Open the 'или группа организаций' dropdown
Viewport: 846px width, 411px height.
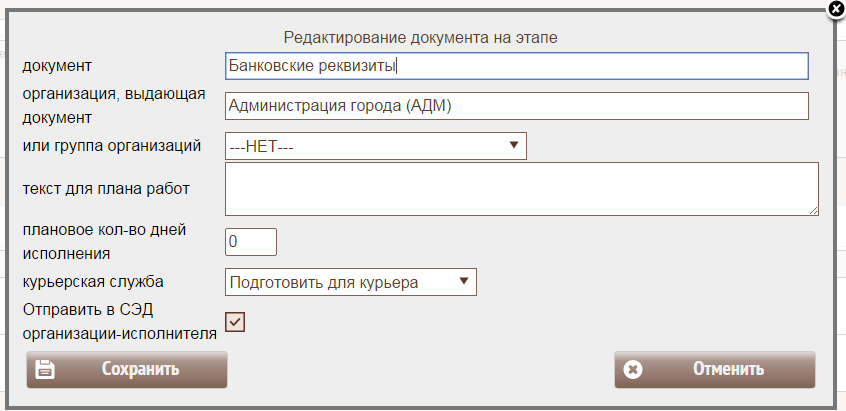(375, 146)
